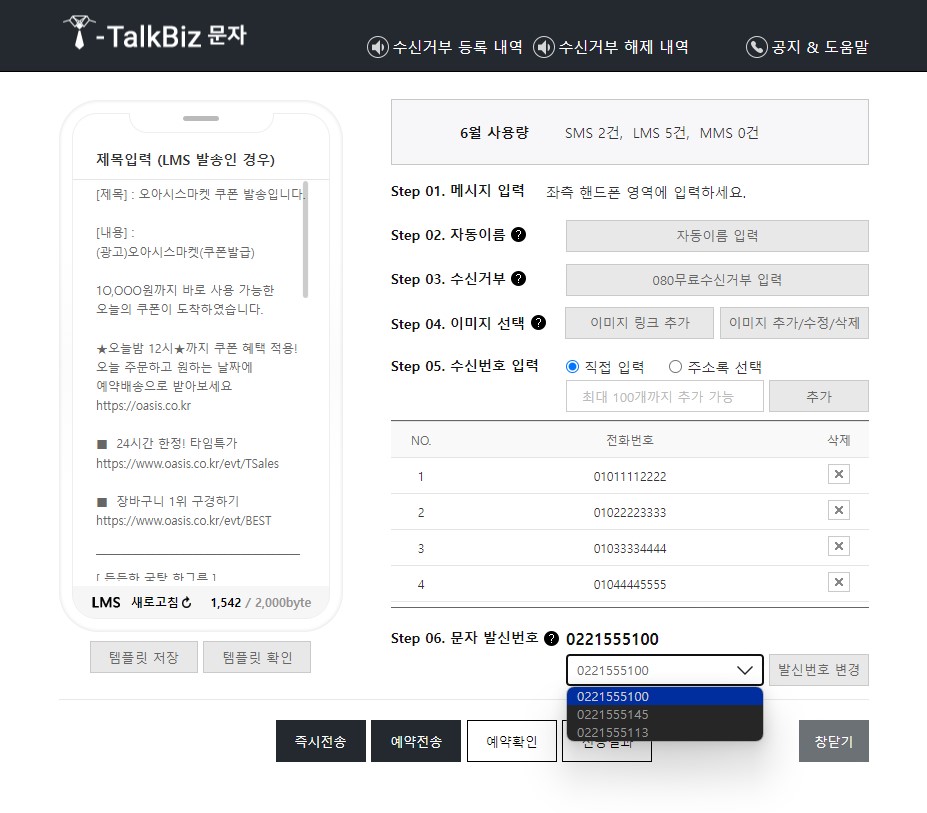Click 예약전송 button

pyautogui.click(x=416, y=741)
